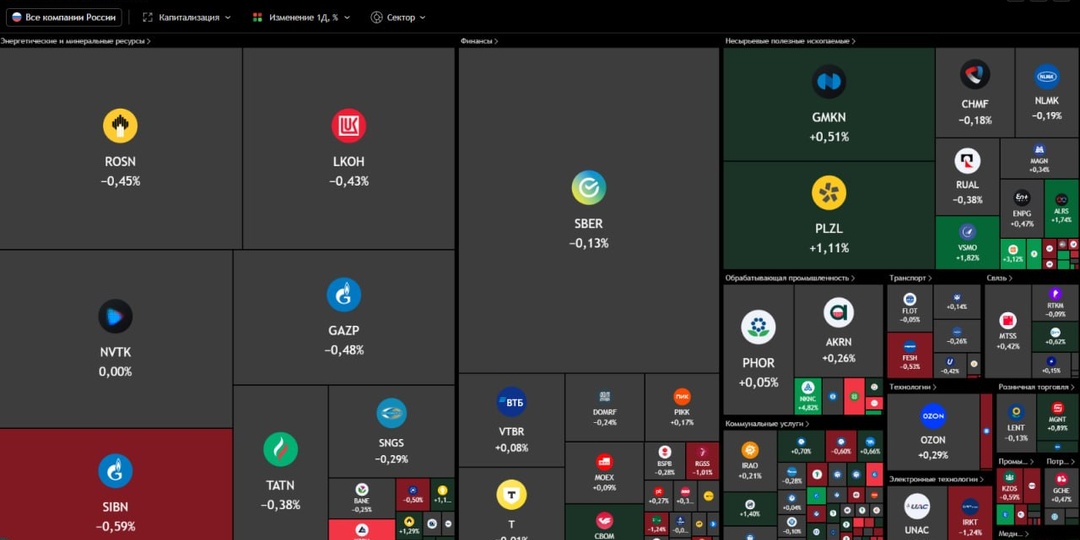This screenshot has width=1080, height=540.
Task: Click the Lenta LENT logo
Action: tap(1016, 413)
